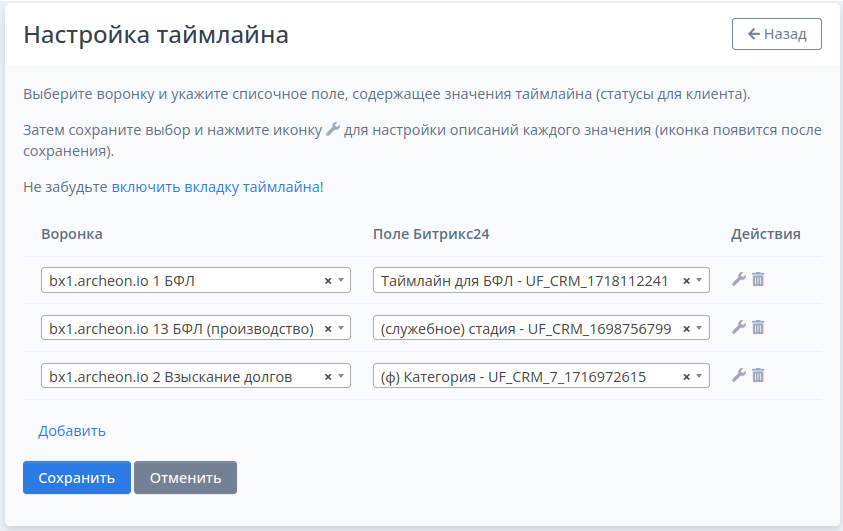Click the Назад back button
The height and width of the screenshot is (531, 843).
777,34
